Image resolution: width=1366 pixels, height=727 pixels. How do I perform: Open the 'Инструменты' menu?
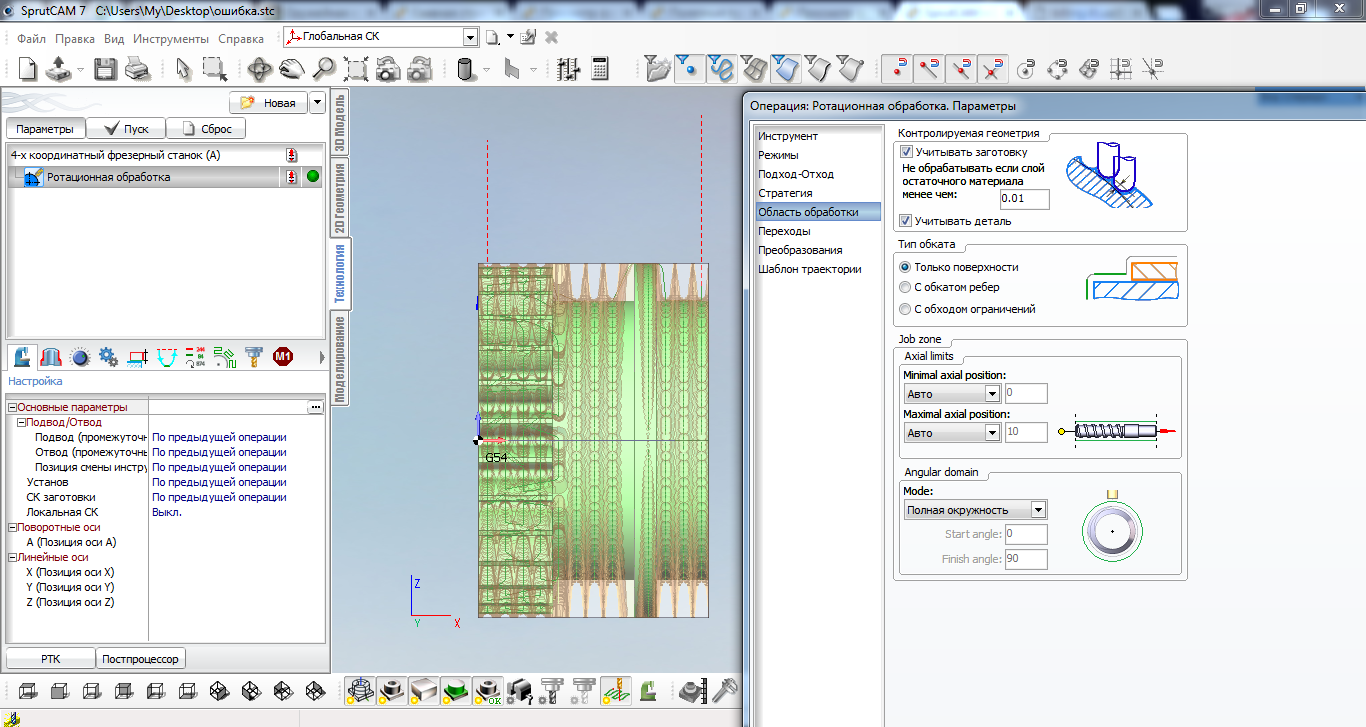[171, 39]
